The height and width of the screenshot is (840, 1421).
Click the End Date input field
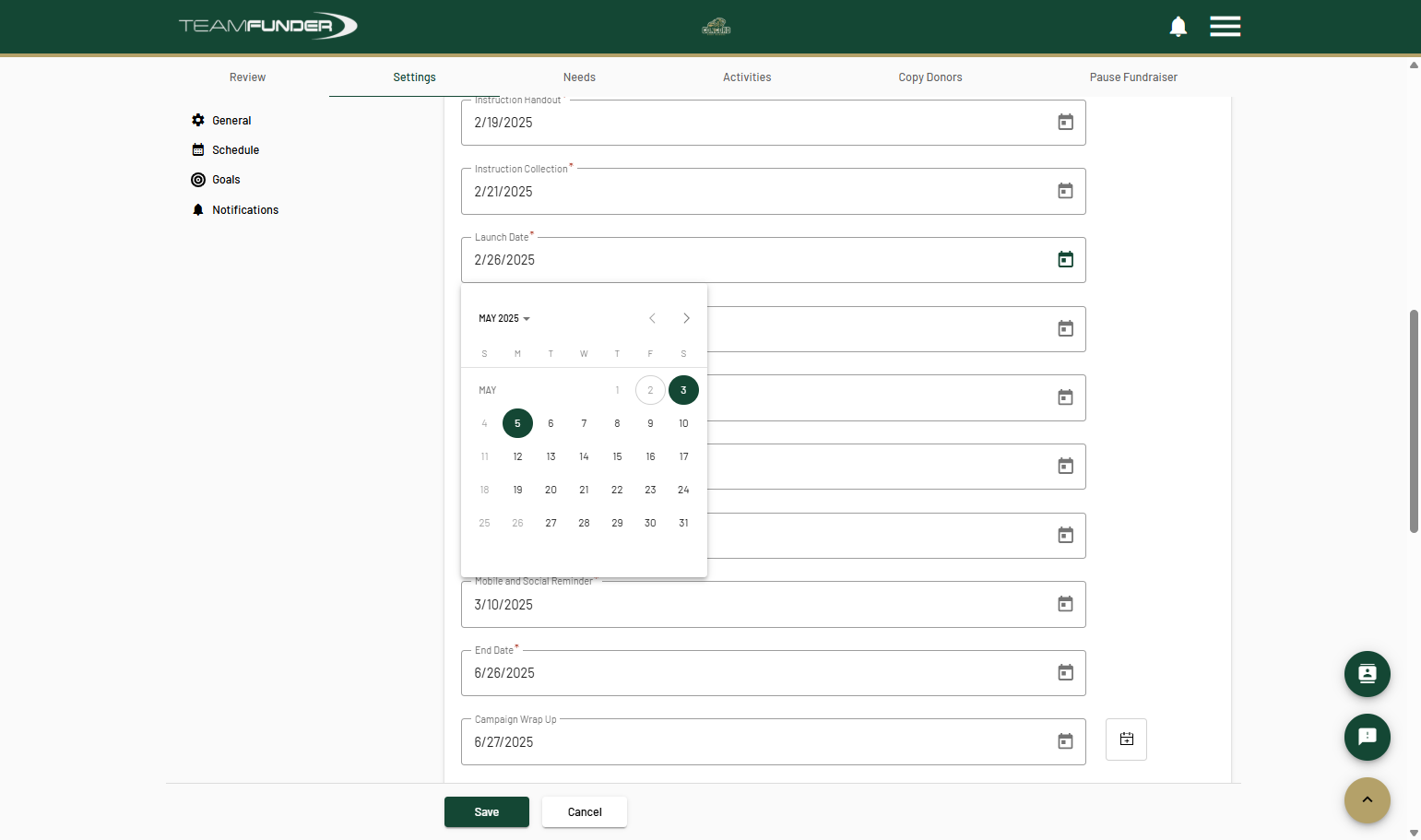click(x=773, y=673)
